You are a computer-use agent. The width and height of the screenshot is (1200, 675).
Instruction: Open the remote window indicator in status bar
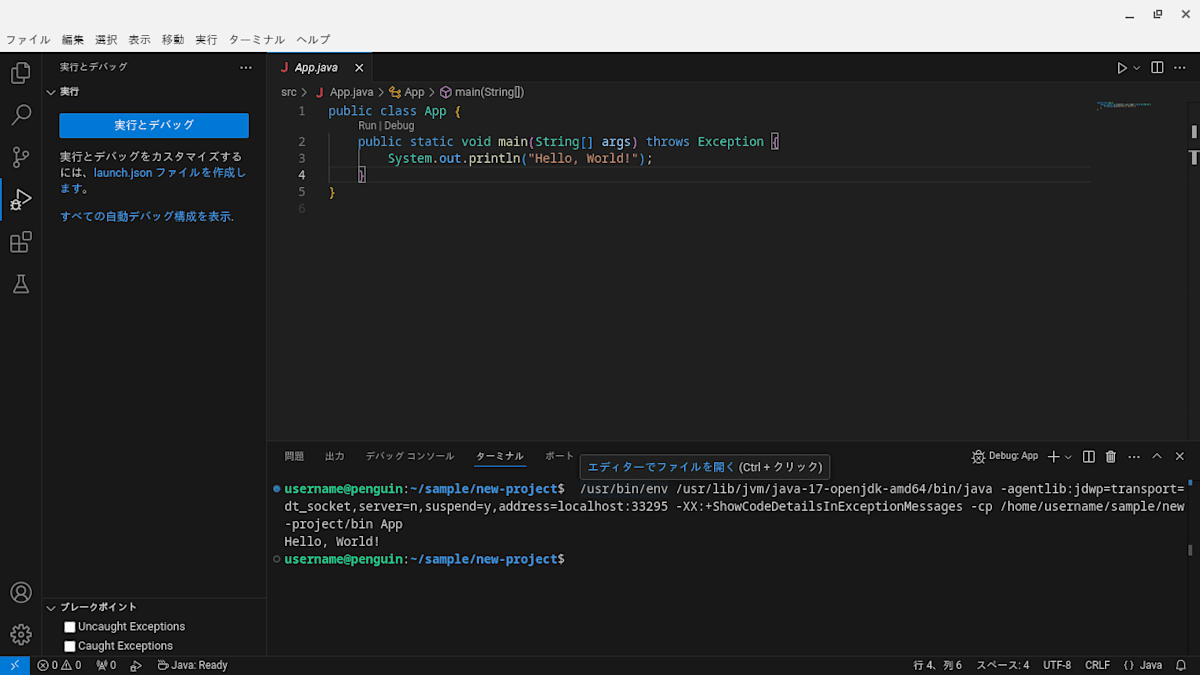tap(15, 665)
